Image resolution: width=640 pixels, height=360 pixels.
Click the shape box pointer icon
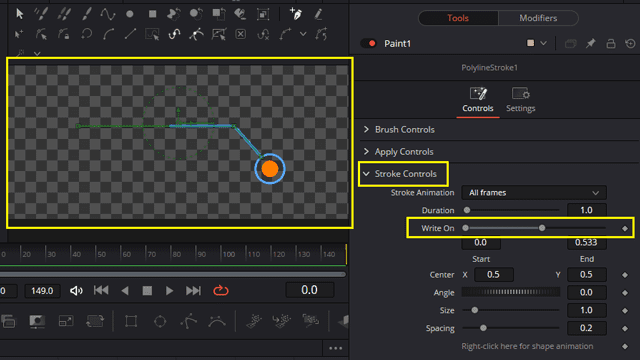coord(219,34)
